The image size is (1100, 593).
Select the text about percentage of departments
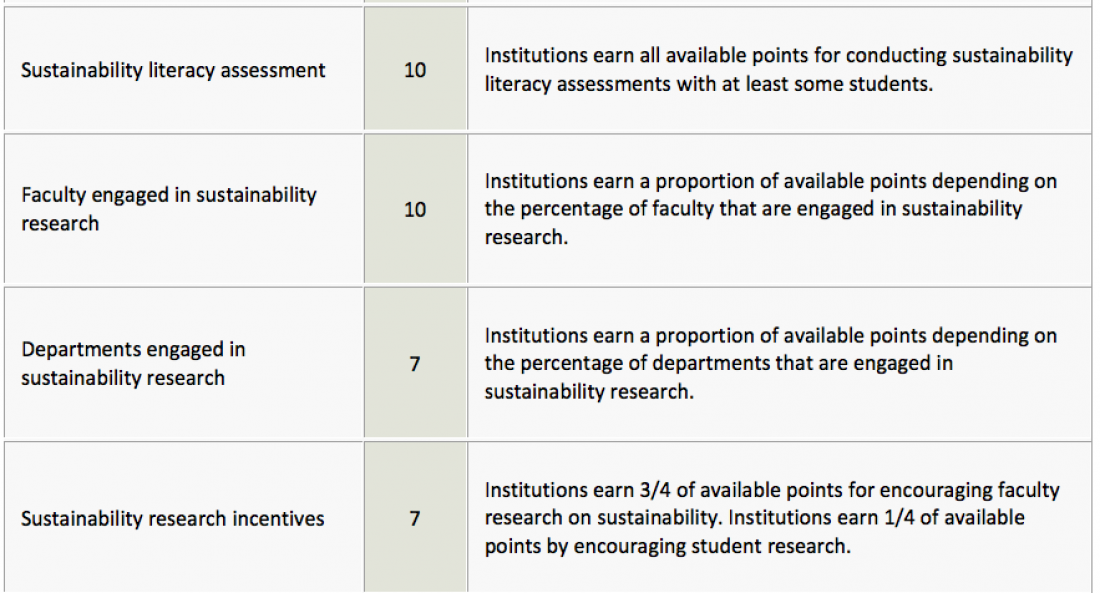[x=770, y=364]
